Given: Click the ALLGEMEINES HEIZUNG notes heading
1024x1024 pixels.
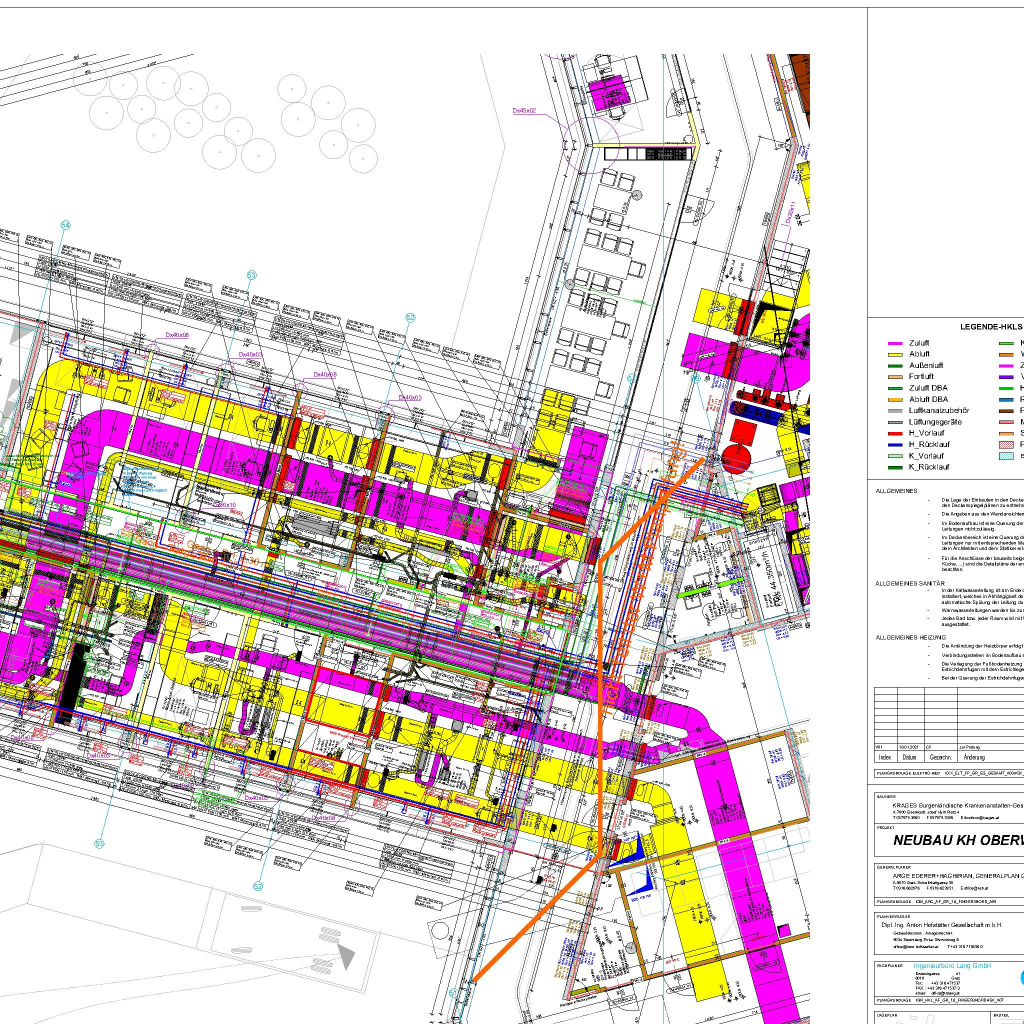Looking at the screenshot, I should [x=909, y=636].
